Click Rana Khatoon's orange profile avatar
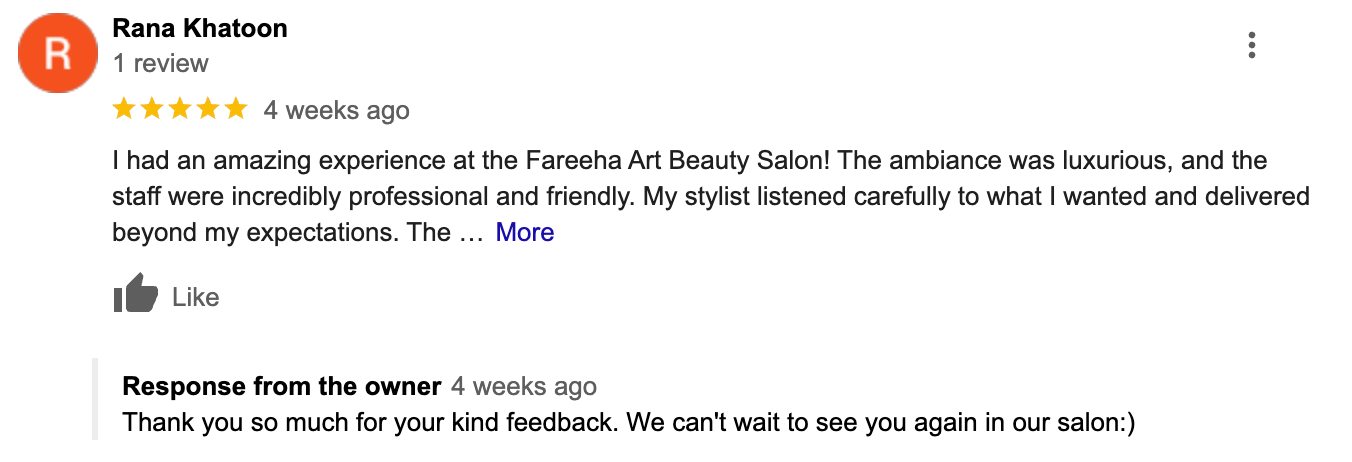The width and height of the screenshot is (1352, 462). (58, 54)
